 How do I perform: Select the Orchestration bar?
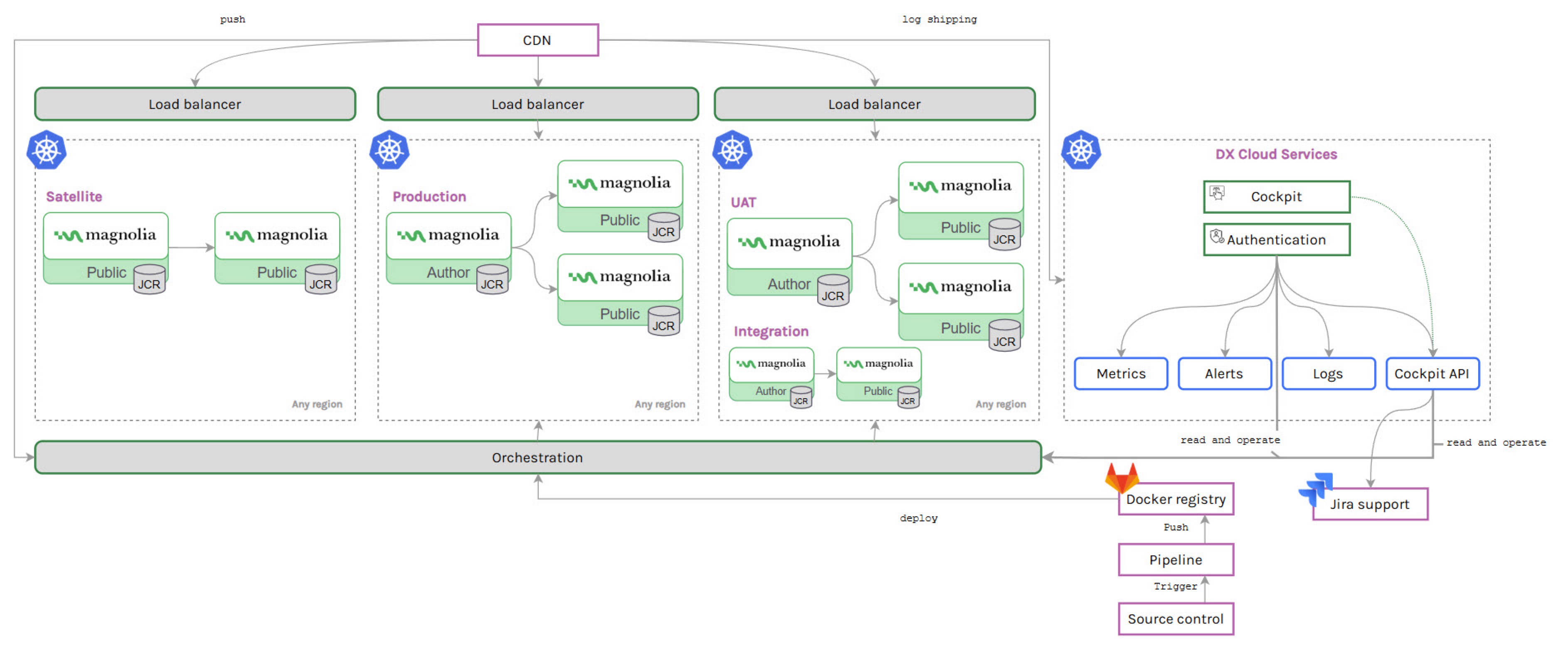(x=537, y=457)
